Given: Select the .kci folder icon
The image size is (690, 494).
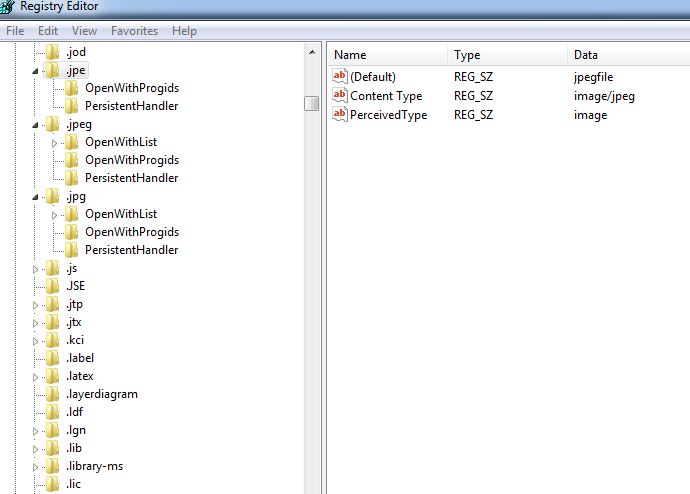Looking at the screenshot, I should [52, 340].
